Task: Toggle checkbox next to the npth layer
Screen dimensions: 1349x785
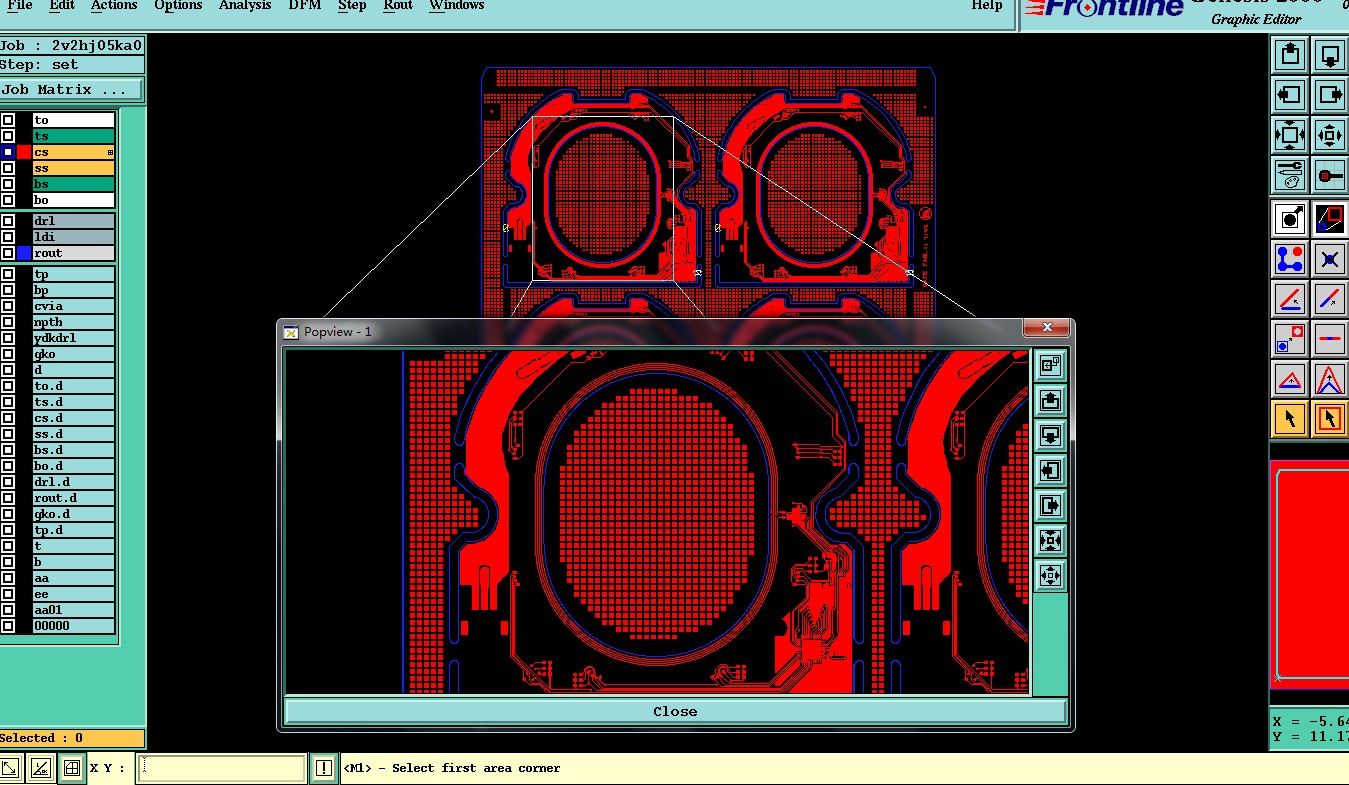Action: click(8, 322)
